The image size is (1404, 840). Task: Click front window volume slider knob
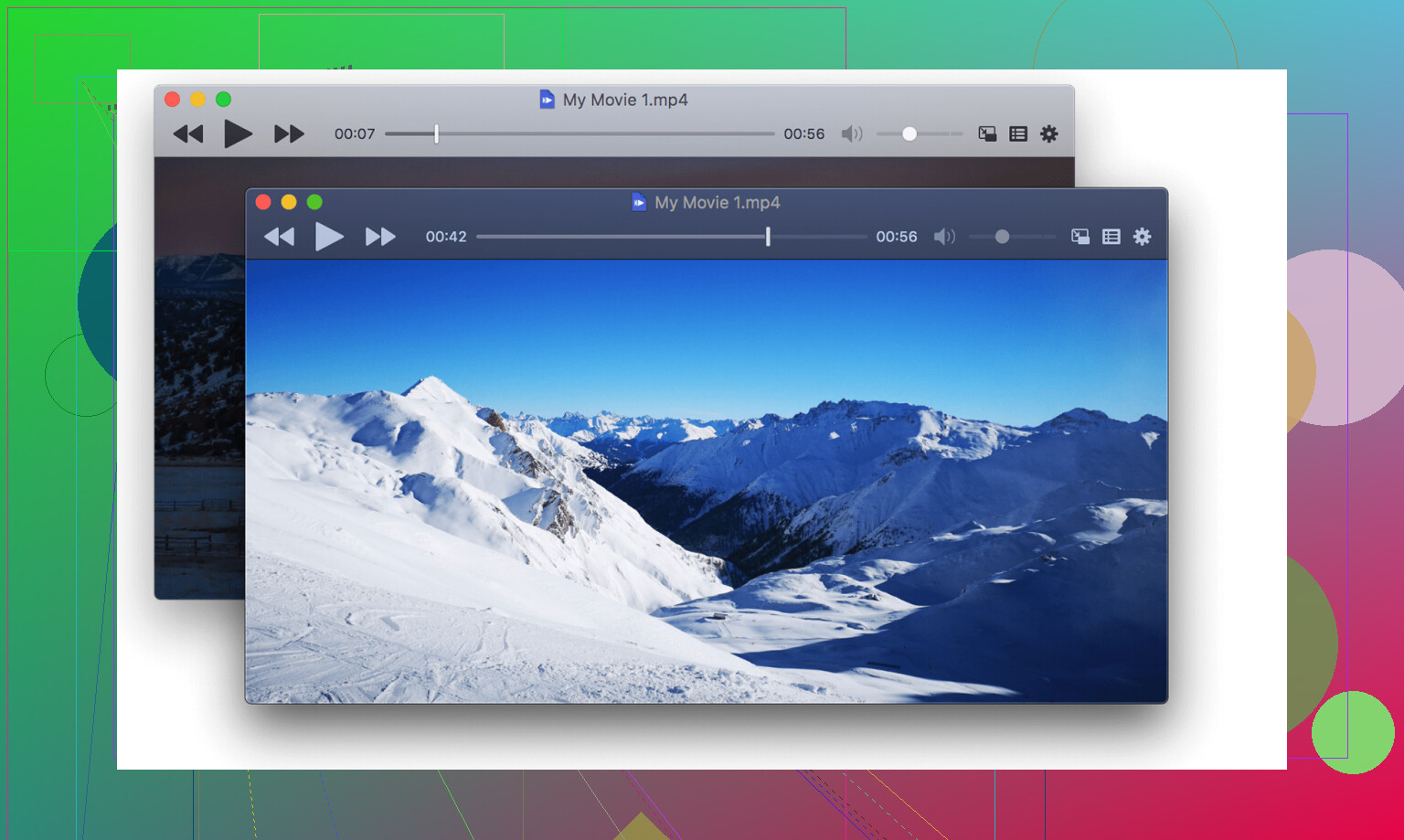point(1002,237)
